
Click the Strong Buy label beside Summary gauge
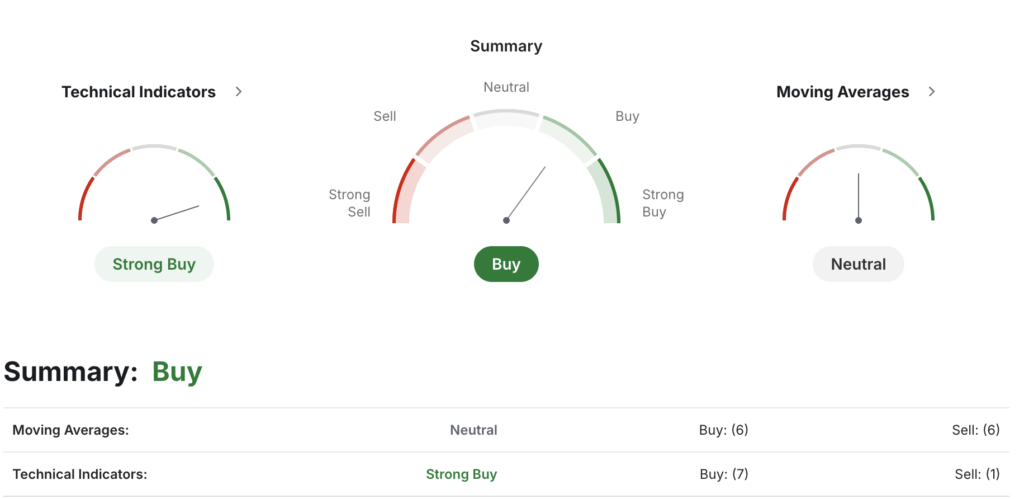coord(662,203)
